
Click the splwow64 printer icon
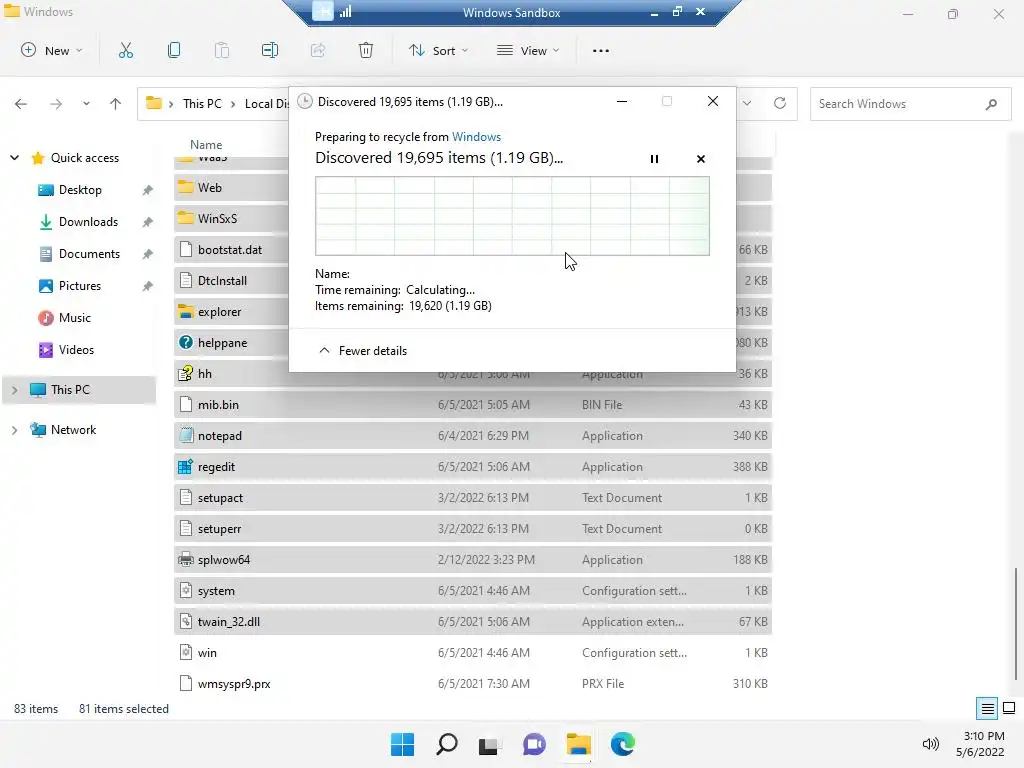point(185,560)
